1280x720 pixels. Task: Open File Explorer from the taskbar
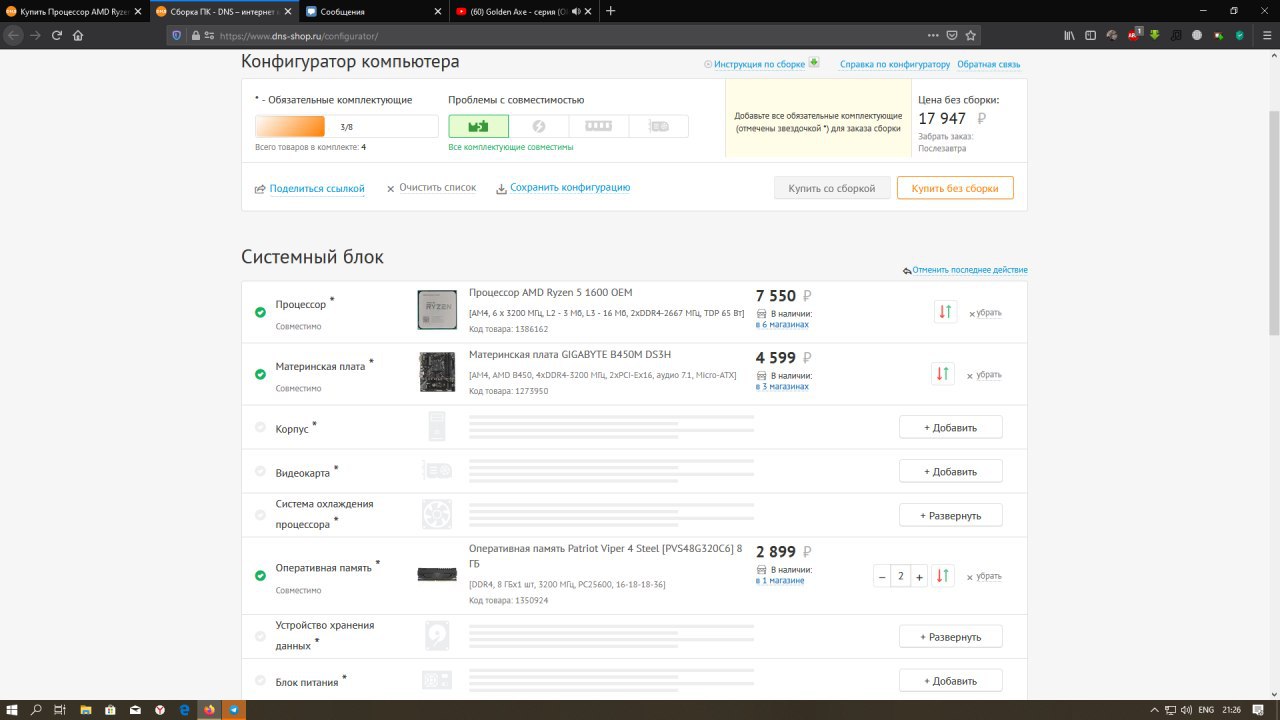(85, 709)
